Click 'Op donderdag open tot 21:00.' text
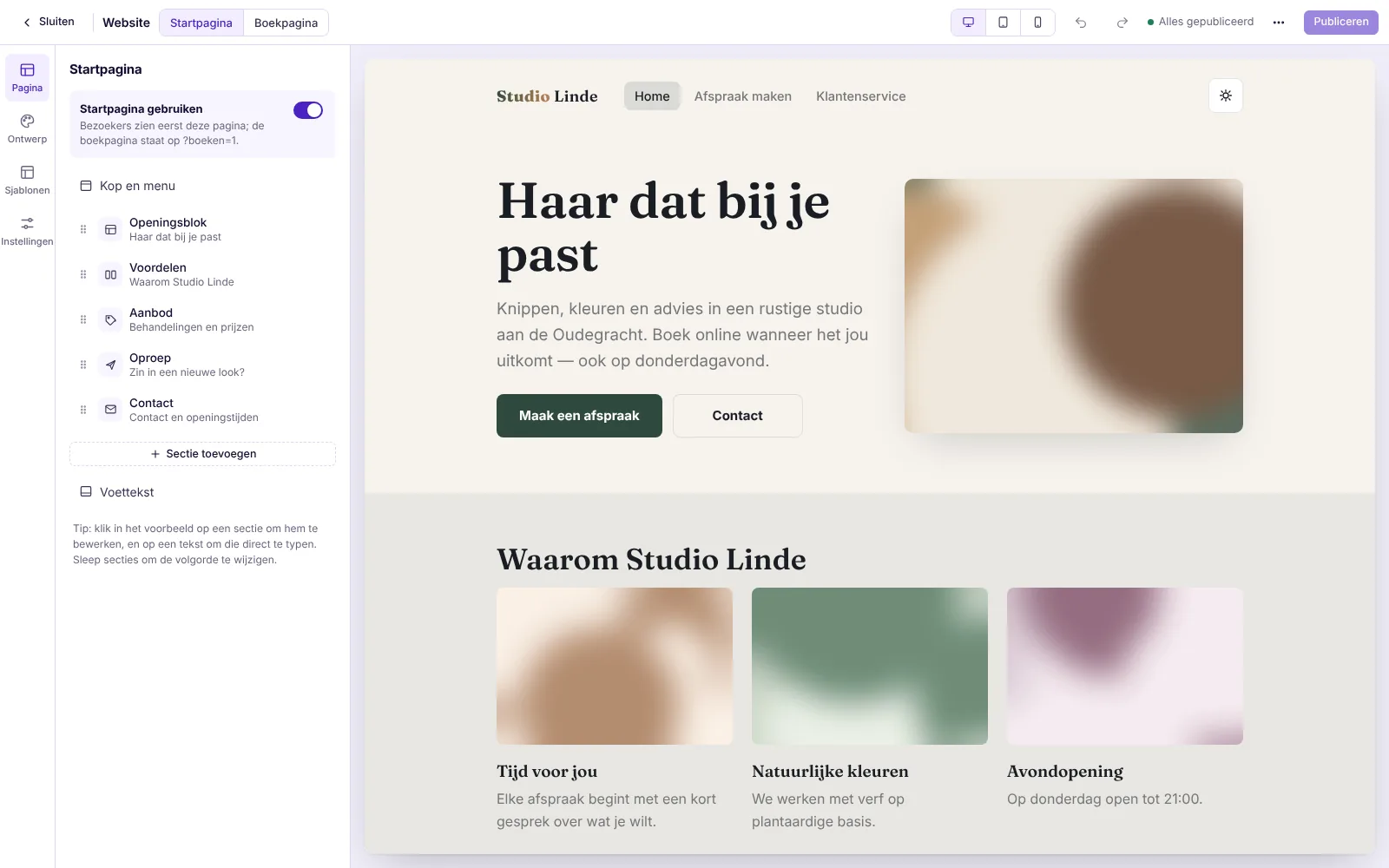Image resolution: width=1389 pixels, height=868 pixels. [1104, 799]
